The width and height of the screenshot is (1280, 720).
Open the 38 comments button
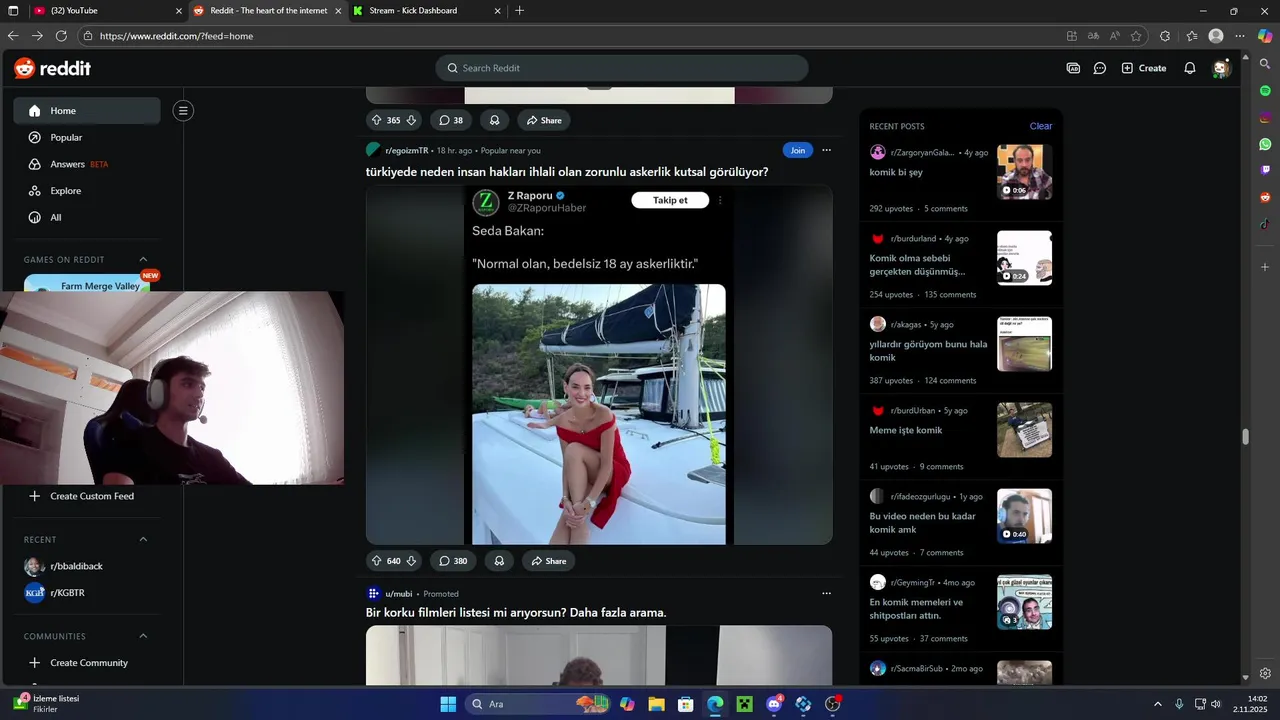[451, 120]
